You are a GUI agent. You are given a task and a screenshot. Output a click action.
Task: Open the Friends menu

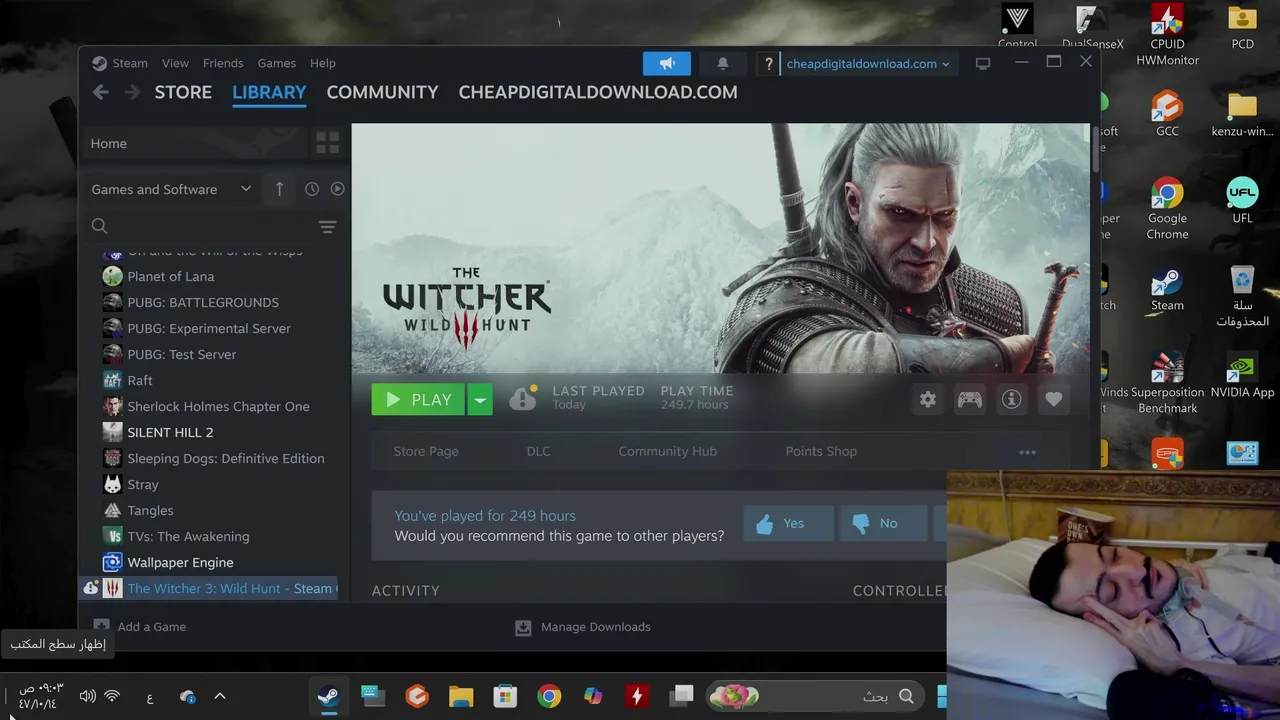click(223, 63)
